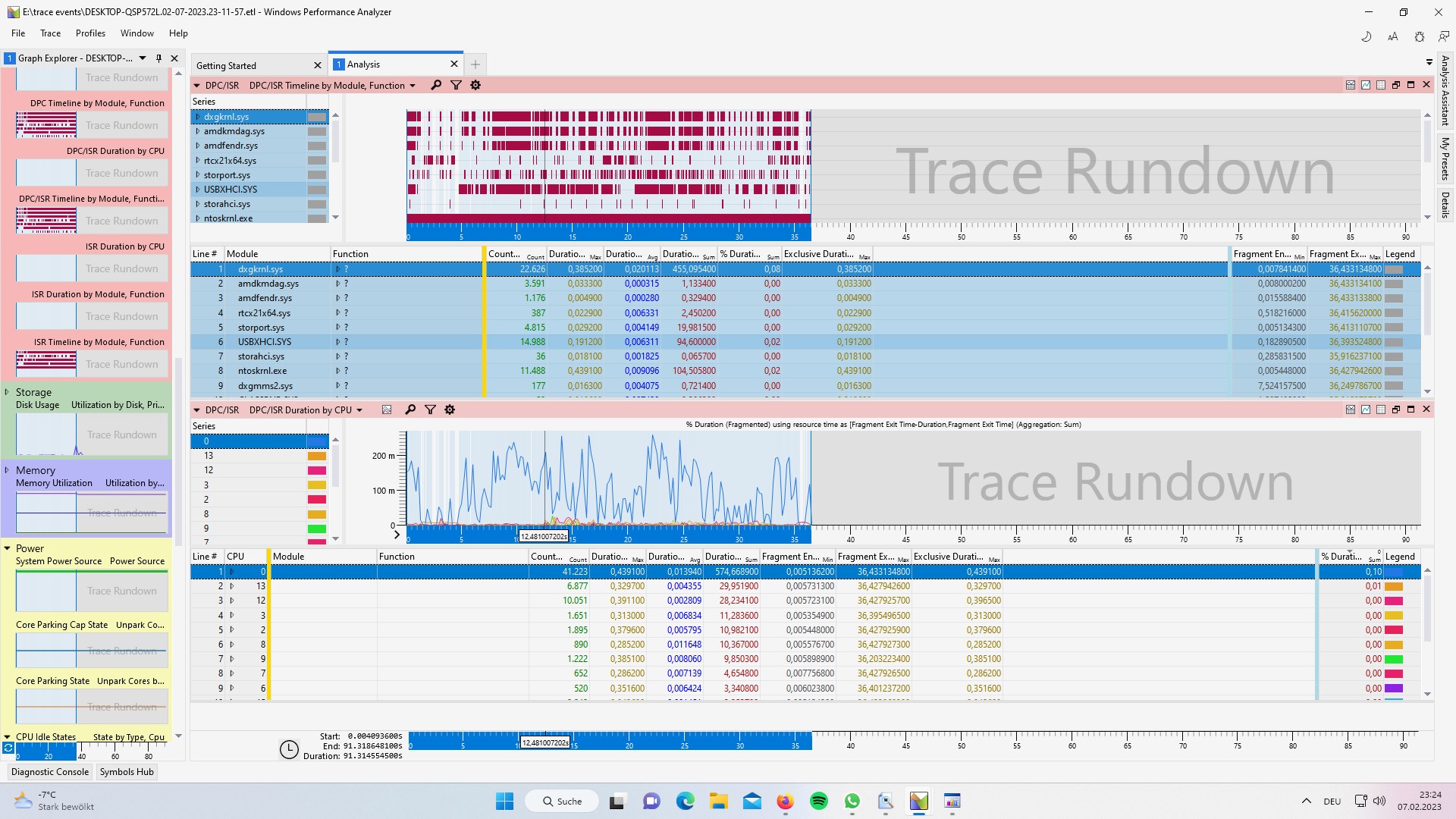Refresh Graph Explorer using bottom-left refresh icon
Screen dimensions: 1456x819
click(x=8, y=748)
